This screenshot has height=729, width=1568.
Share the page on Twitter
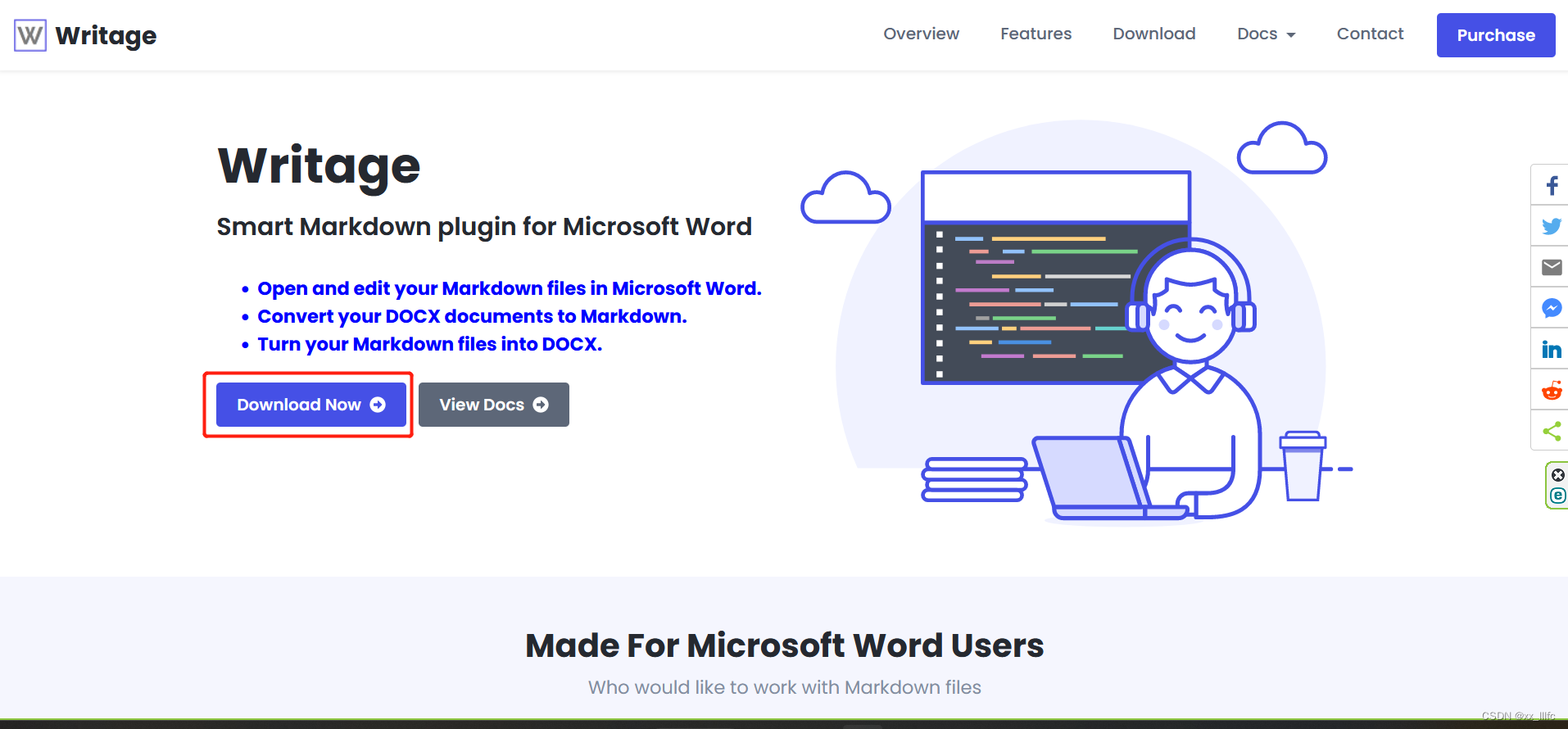1551,226
